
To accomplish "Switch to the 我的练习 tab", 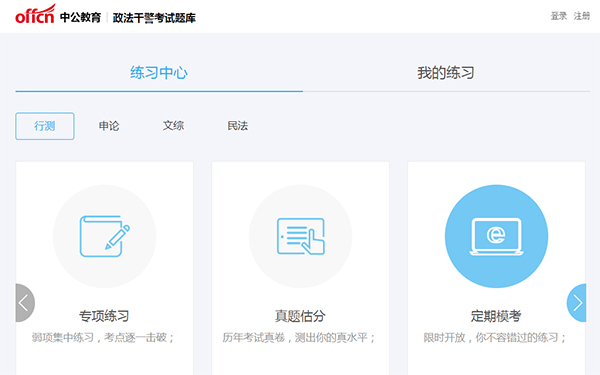I will [x=446, y=73].
